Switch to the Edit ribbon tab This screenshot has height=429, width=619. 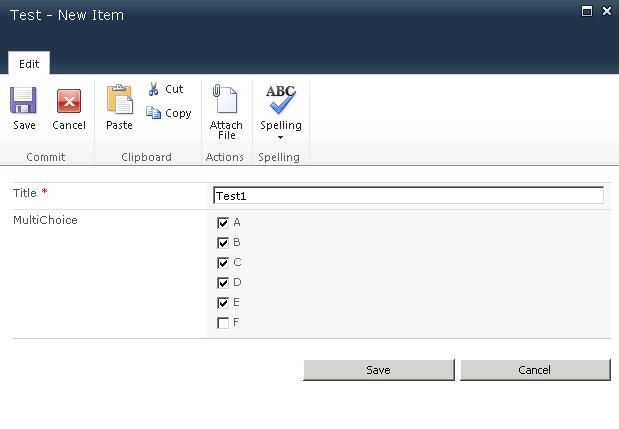click(x=29, y=64)
